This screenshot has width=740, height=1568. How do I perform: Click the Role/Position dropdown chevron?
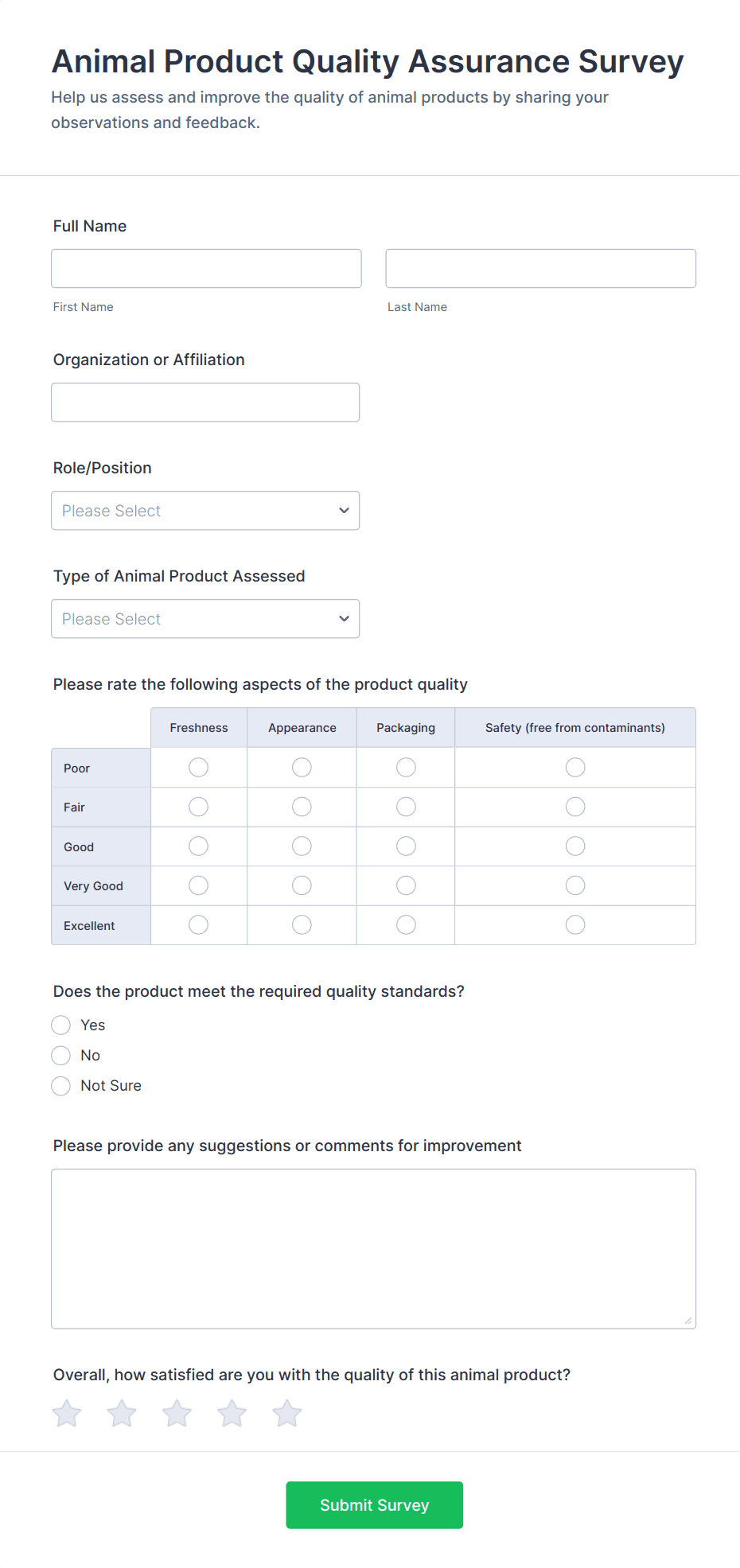click(344, 511)
